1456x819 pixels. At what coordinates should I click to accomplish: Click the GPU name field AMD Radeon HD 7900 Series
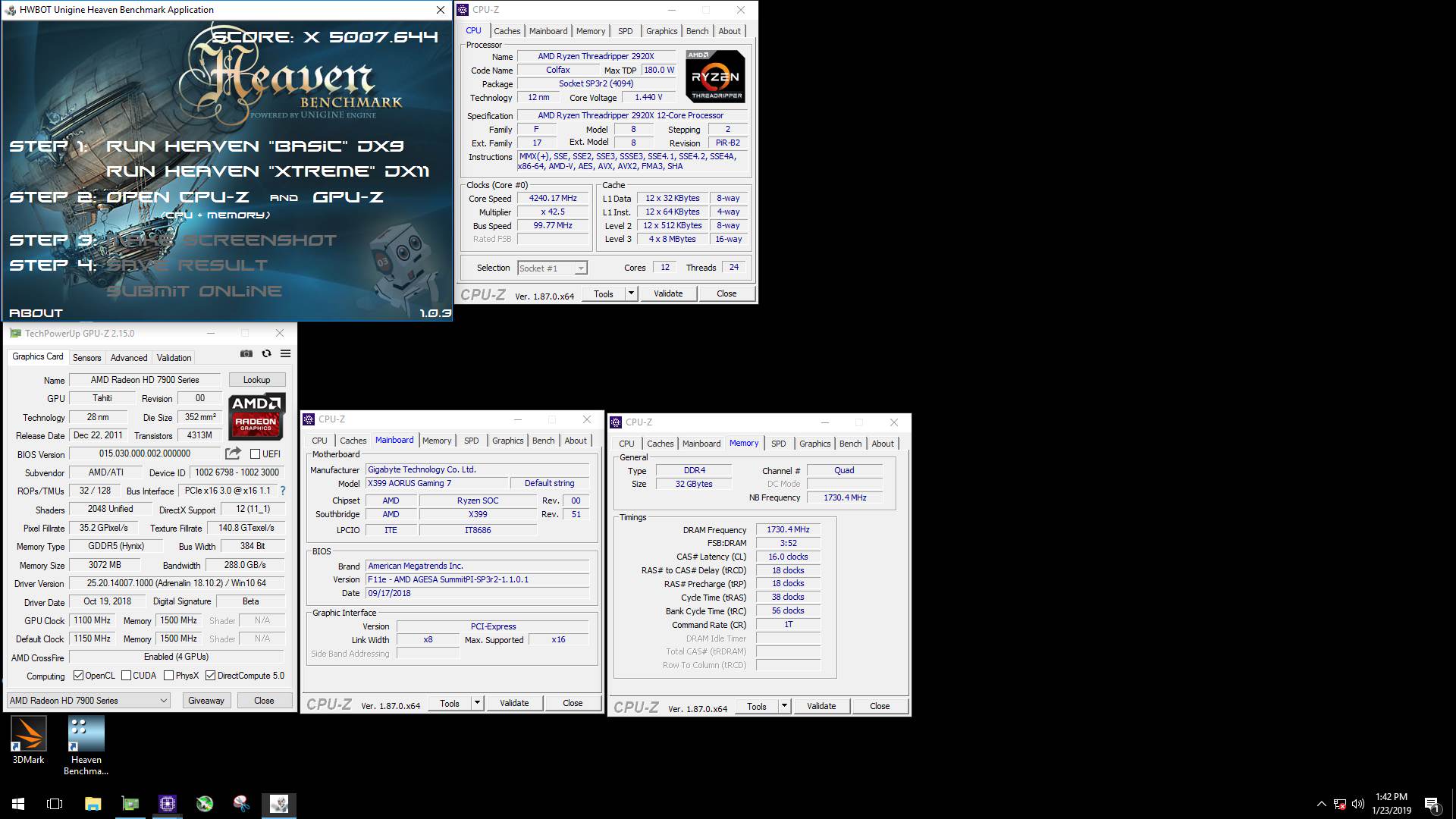pos(145,380)
